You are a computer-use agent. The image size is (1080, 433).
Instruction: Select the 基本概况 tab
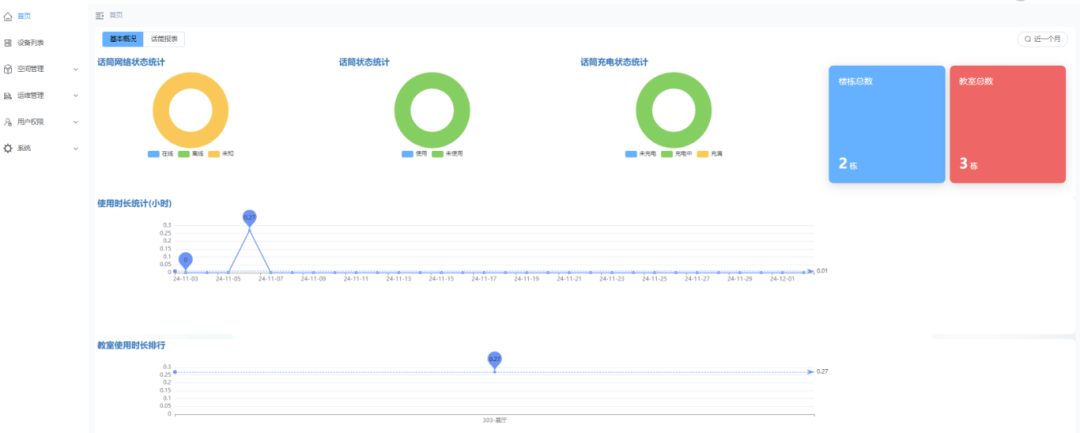point(123,38)
